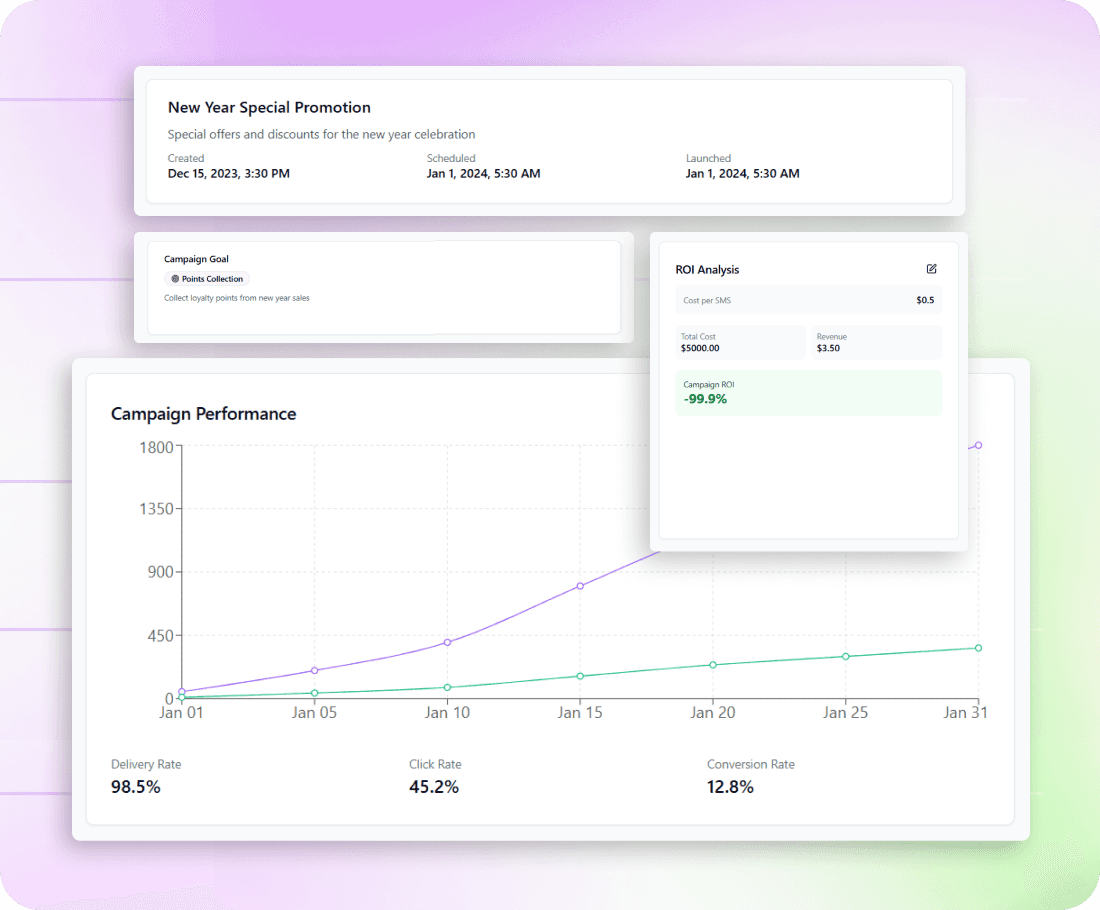
Task: Click the Conversion Rate 12.8% value
Action: click(730, 787)
